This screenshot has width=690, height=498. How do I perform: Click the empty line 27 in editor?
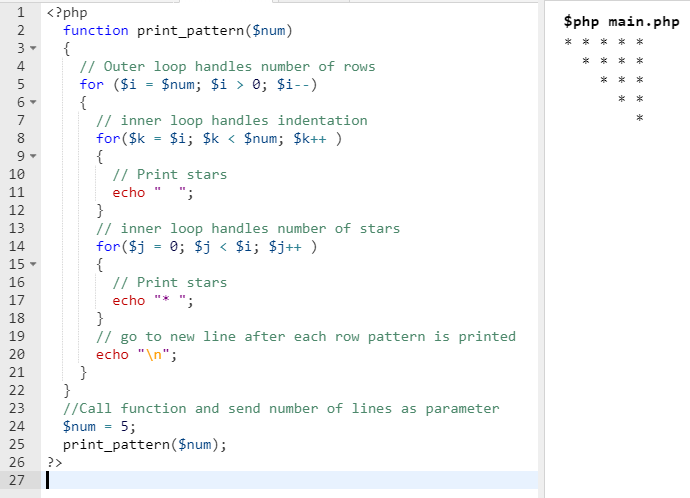(290, 480)
